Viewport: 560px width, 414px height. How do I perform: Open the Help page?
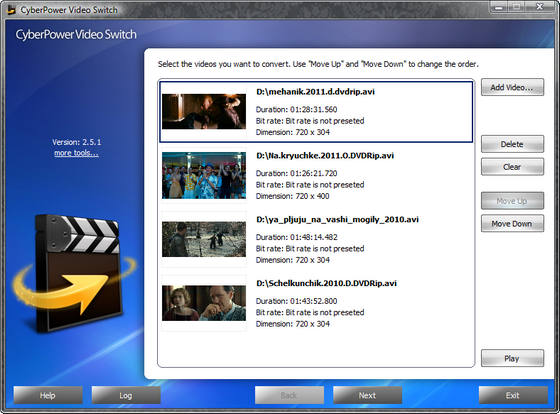(48, 395)
